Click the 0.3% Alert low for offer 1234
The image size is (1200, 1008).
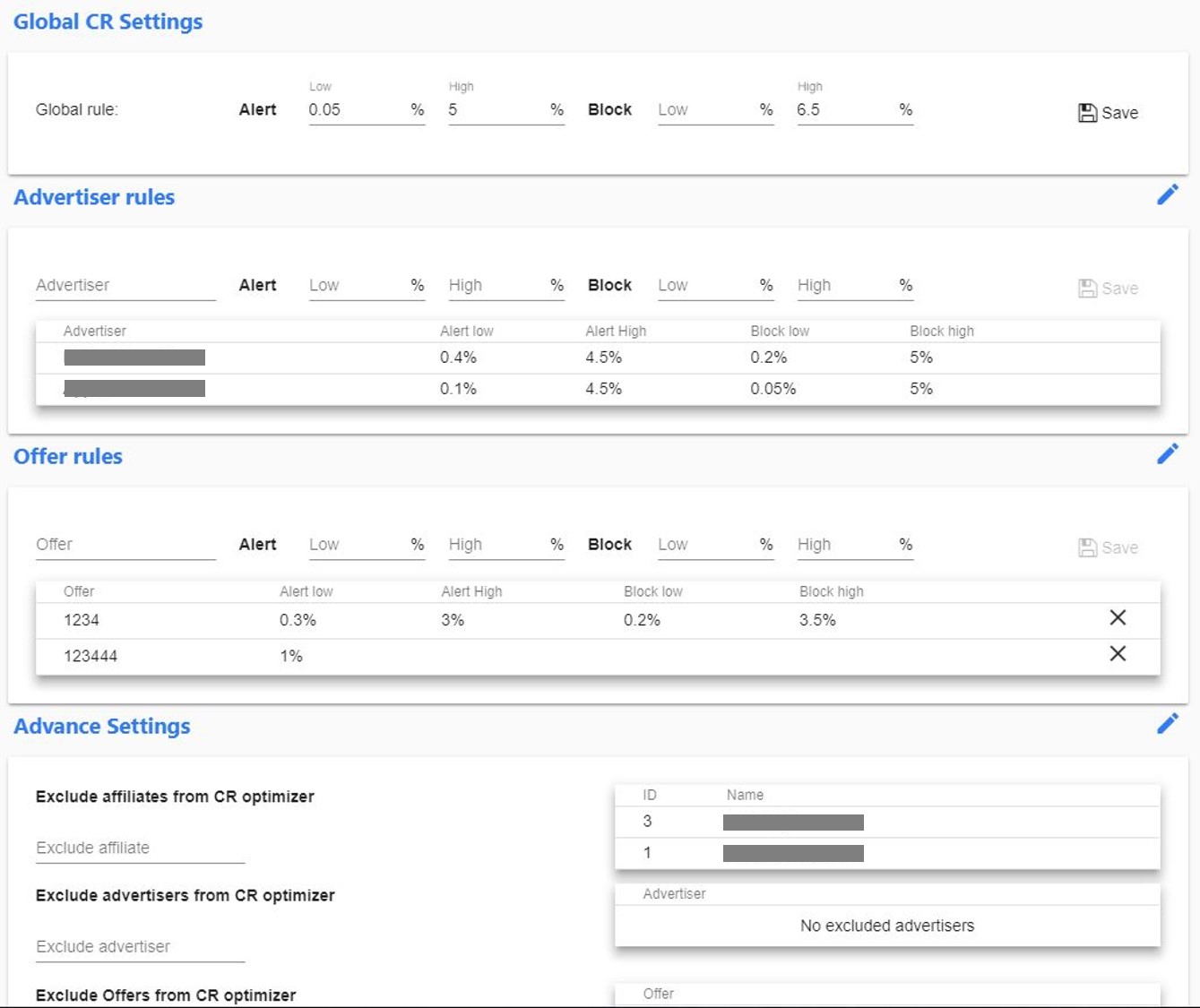tap(298, 620)
